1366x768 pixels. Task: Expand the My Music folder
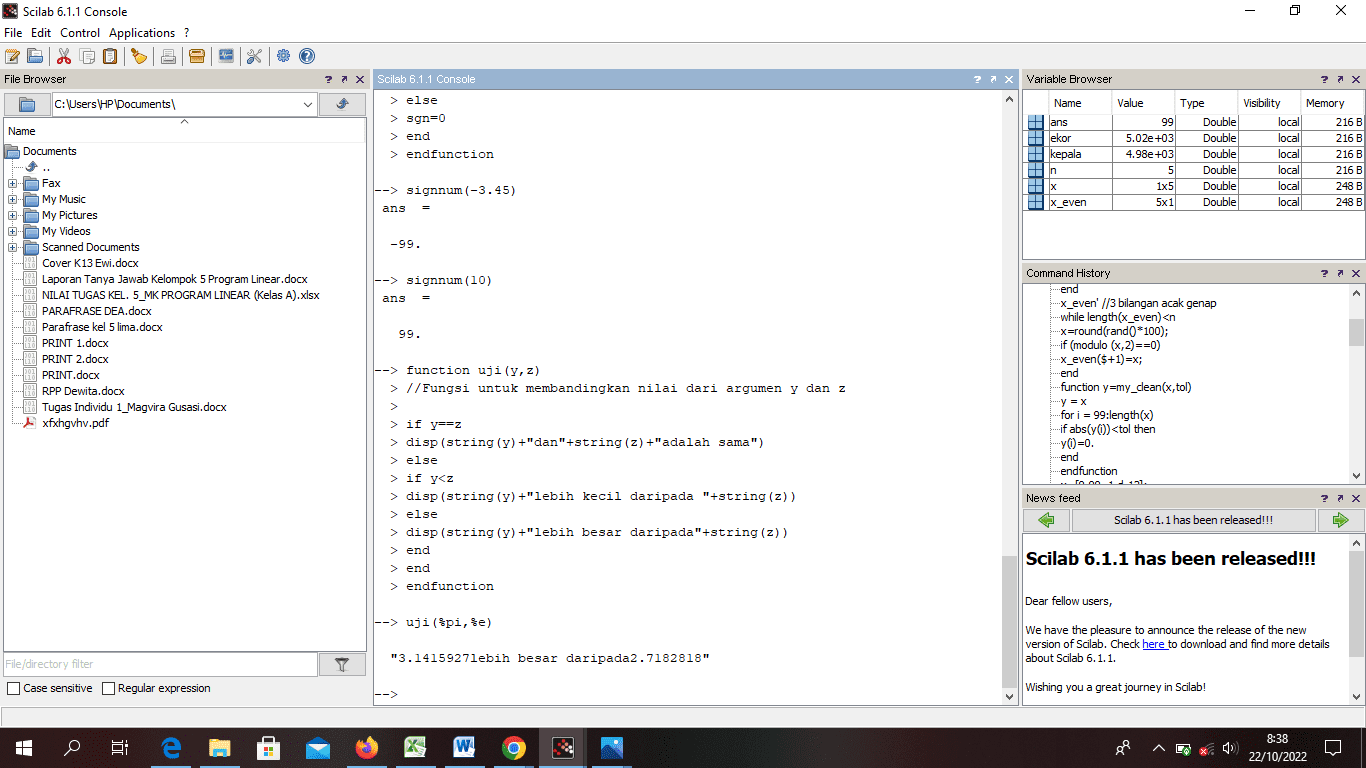(12, 199)
